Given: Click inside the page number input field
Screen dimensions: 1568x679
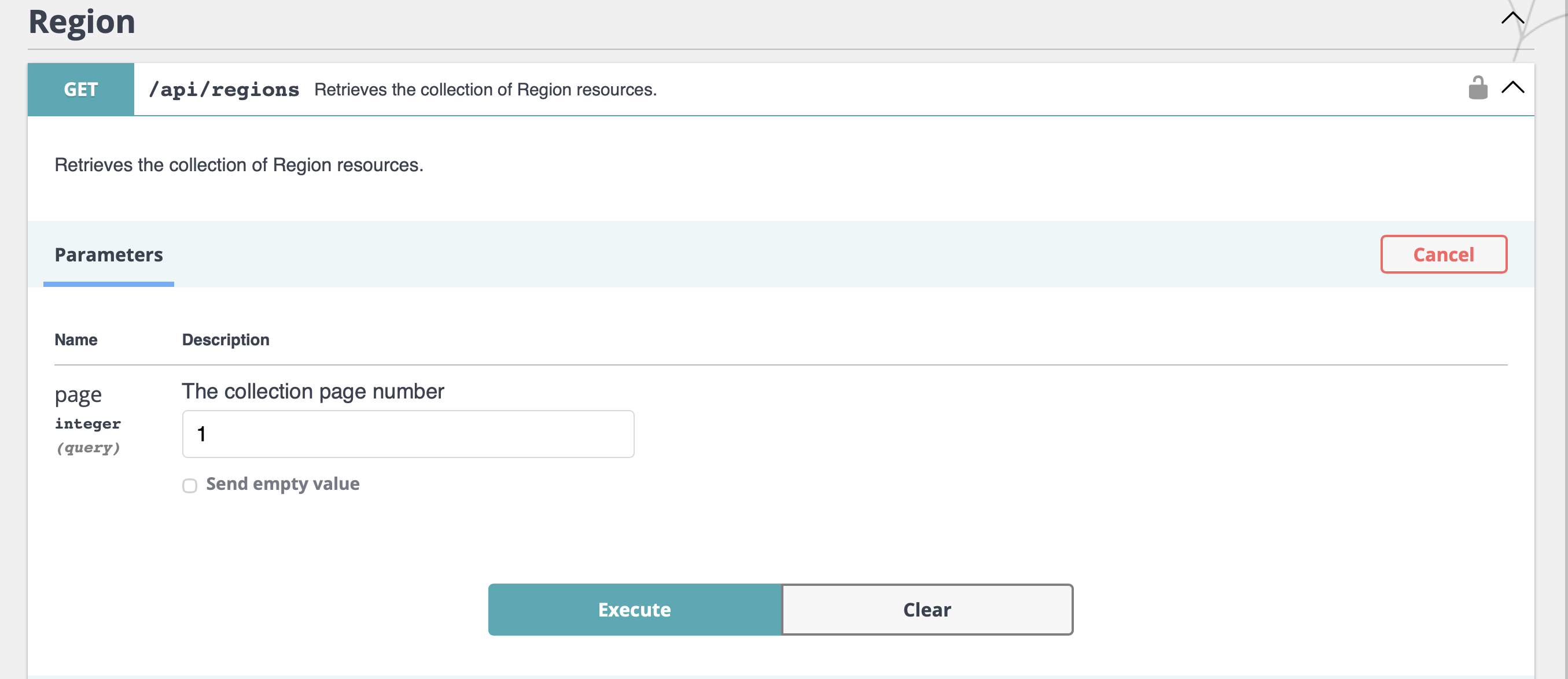Looking at the screenshot, I should 407,433.
